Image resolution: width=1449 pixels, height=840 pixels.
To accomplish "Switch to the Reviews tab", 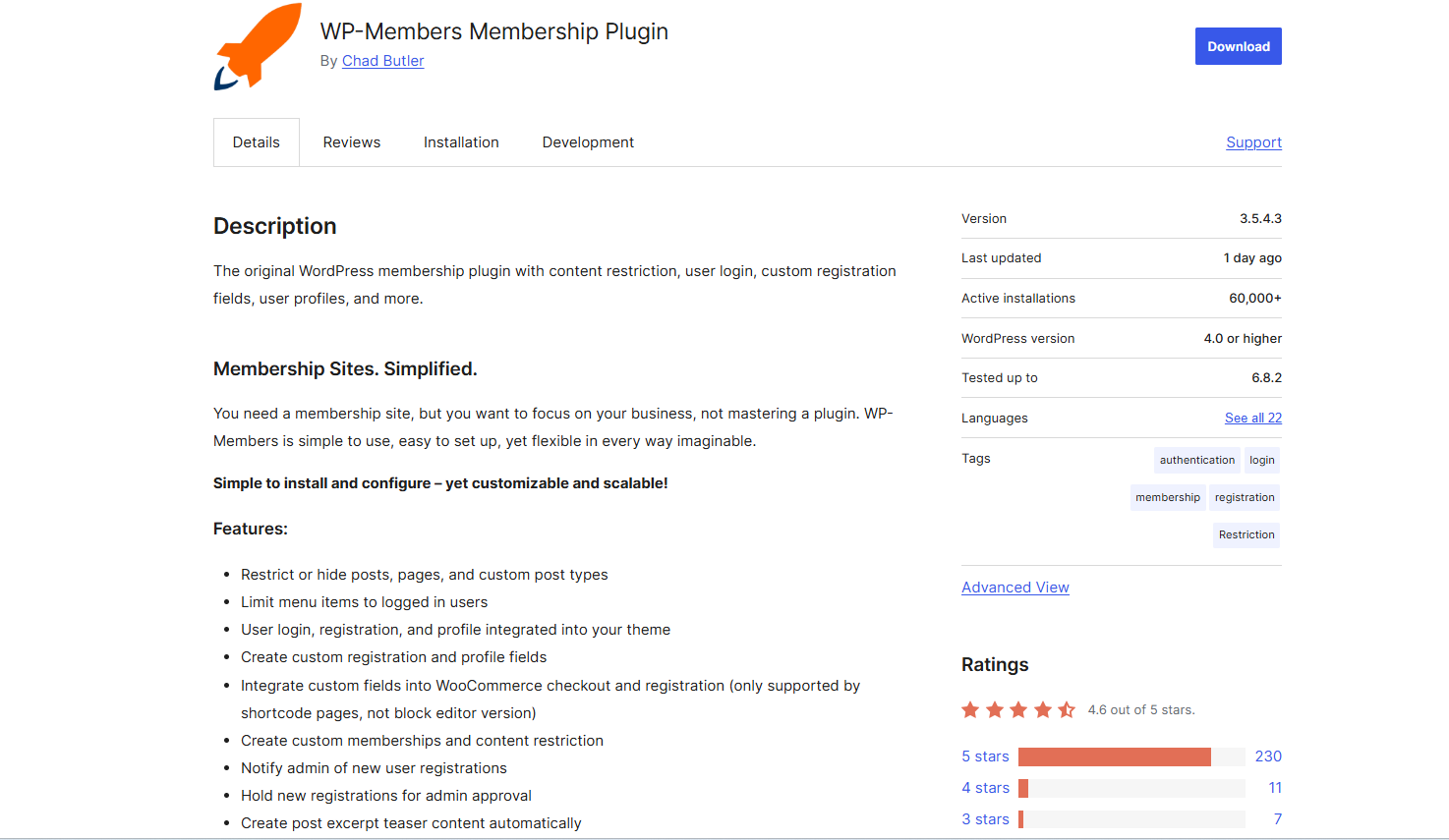I will [x=352, y=142].
